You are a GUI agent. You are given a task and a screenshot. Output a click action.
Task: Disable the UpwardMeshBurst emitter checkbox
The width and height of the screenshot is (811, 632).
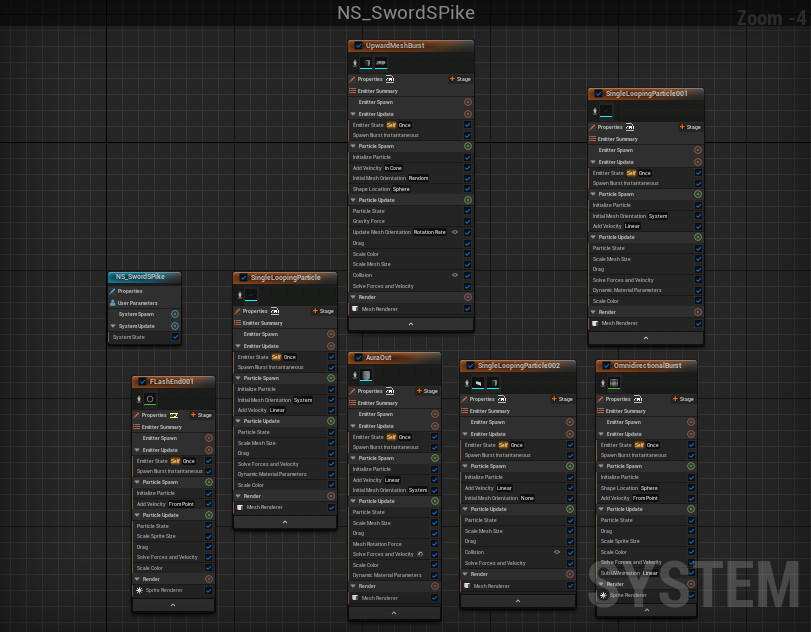point(358,46)
